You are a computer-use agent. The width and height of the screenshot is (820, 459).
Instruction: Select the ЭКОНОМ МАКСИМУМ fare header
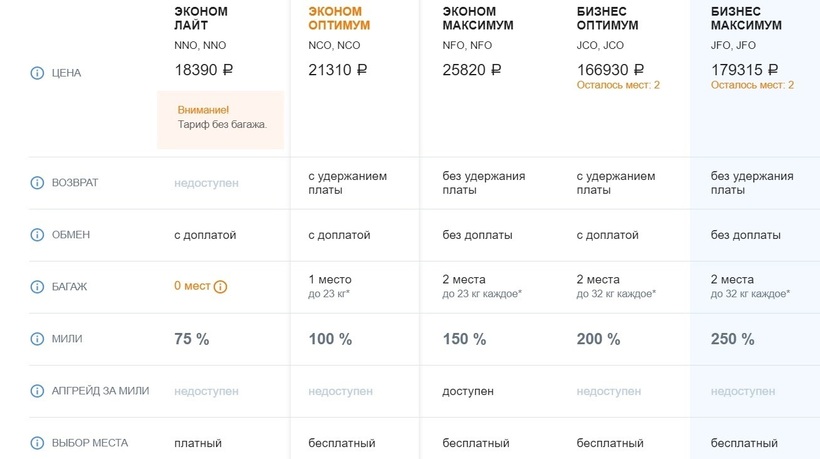478,18
